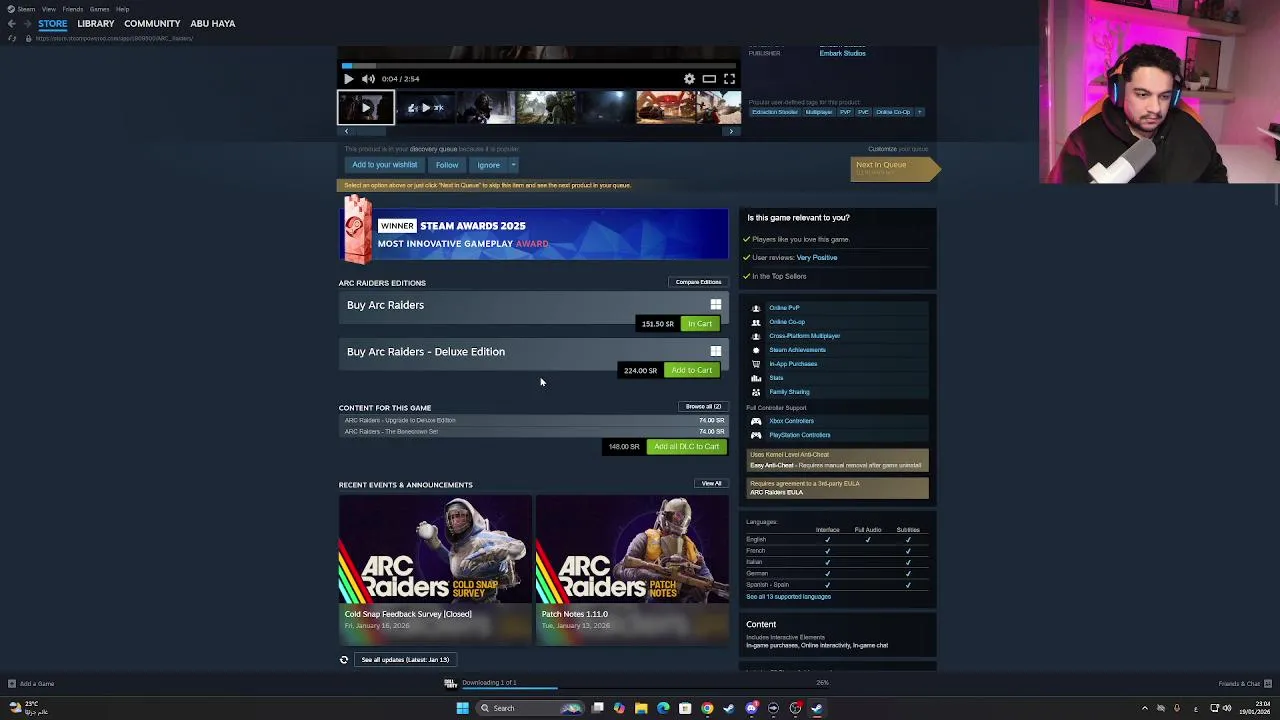Select the PvE tag
1280x720 pixels.
coord(863,112)
